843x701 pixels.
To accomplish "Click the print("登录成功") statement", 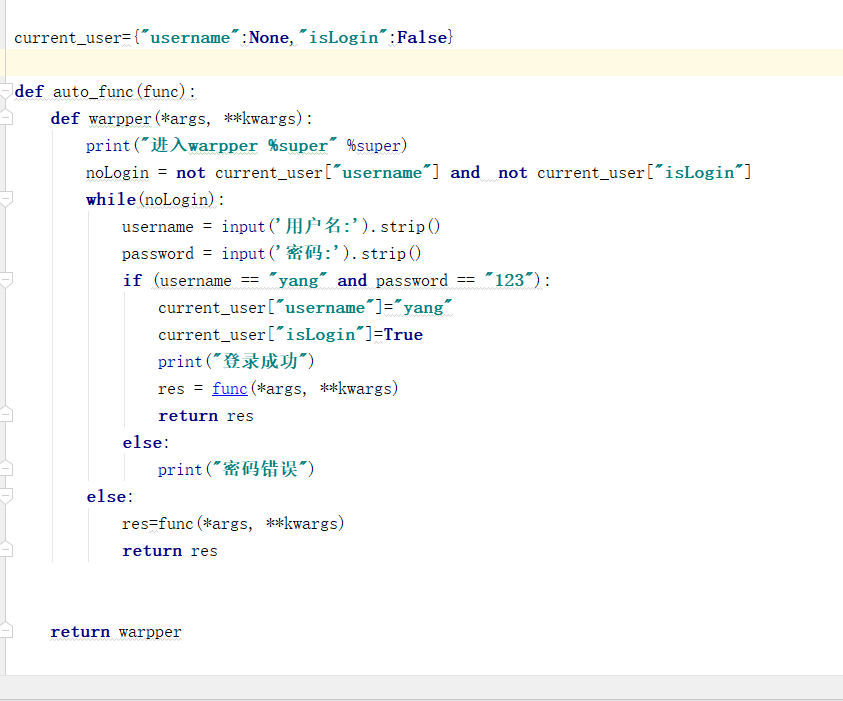I will pos(236,361).
